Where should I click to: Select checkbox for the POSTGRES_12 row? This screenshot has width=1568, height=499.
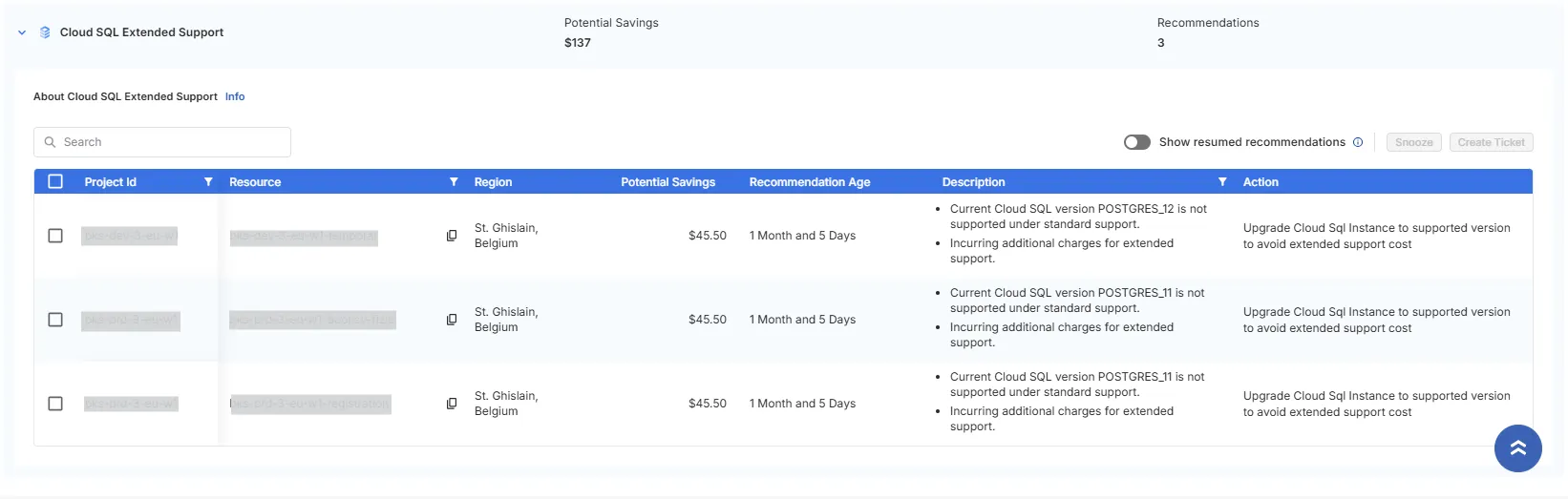[x=55, y=236]
